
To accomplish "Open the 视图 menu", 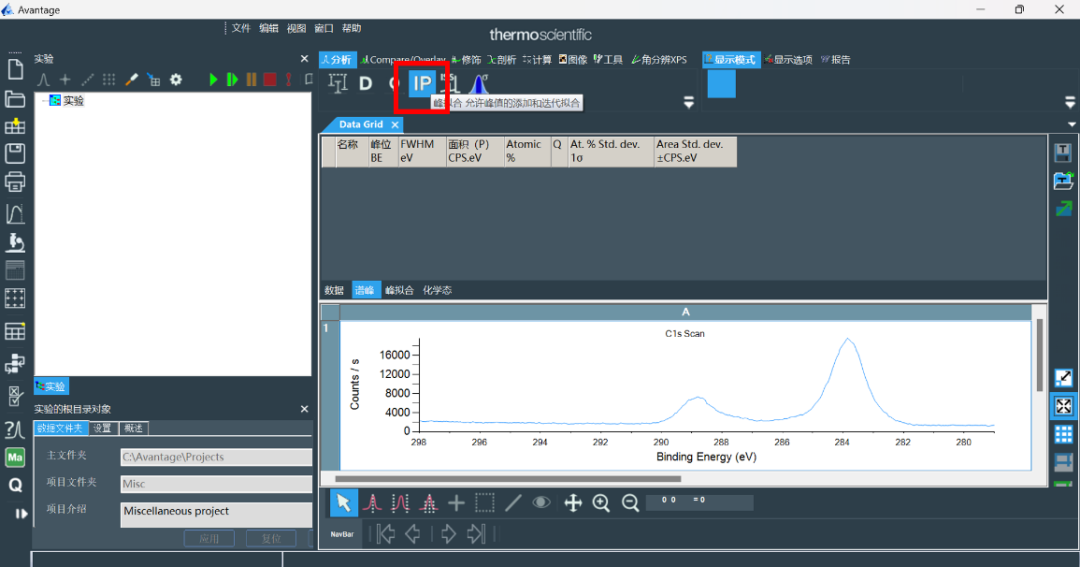I will tap(296, 28).
